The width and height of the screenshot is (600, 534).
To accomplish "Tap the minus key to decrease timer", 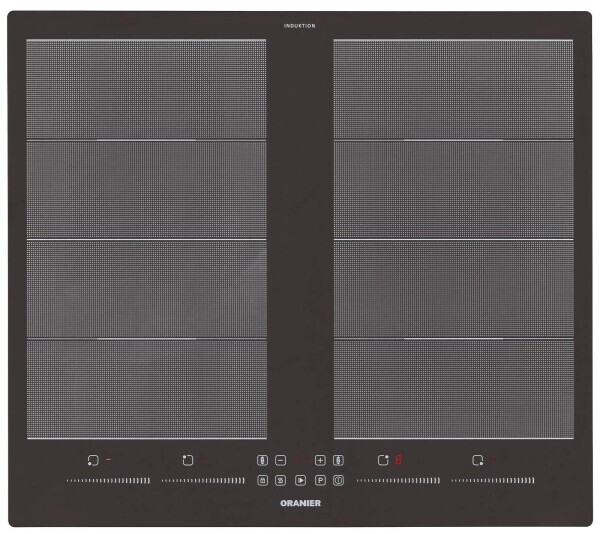I will point(280,460).
